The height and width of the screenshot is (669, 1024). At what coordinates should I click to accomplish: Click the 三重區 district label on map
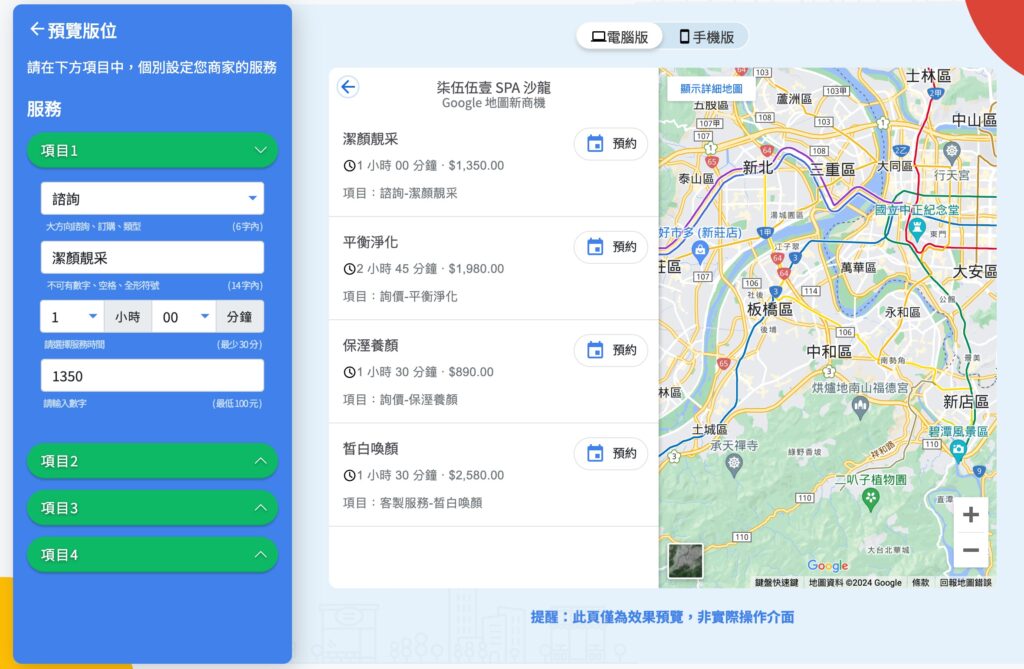point(833,169)
